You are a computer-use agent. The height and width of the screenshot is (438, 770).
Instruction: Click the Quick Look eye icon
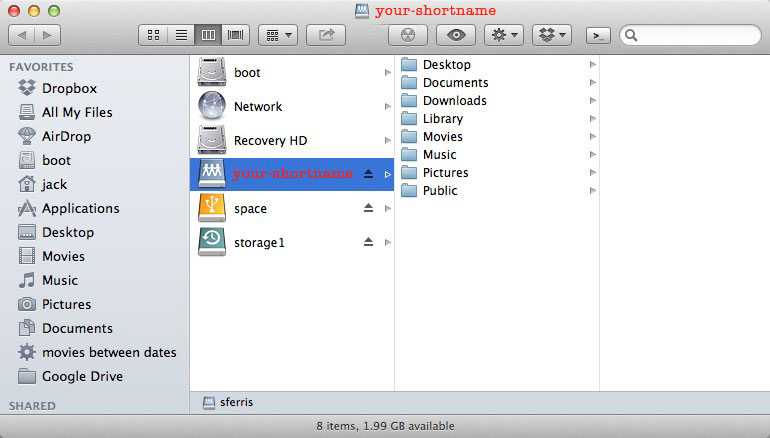pyautogui.click(x=456, y=35)
